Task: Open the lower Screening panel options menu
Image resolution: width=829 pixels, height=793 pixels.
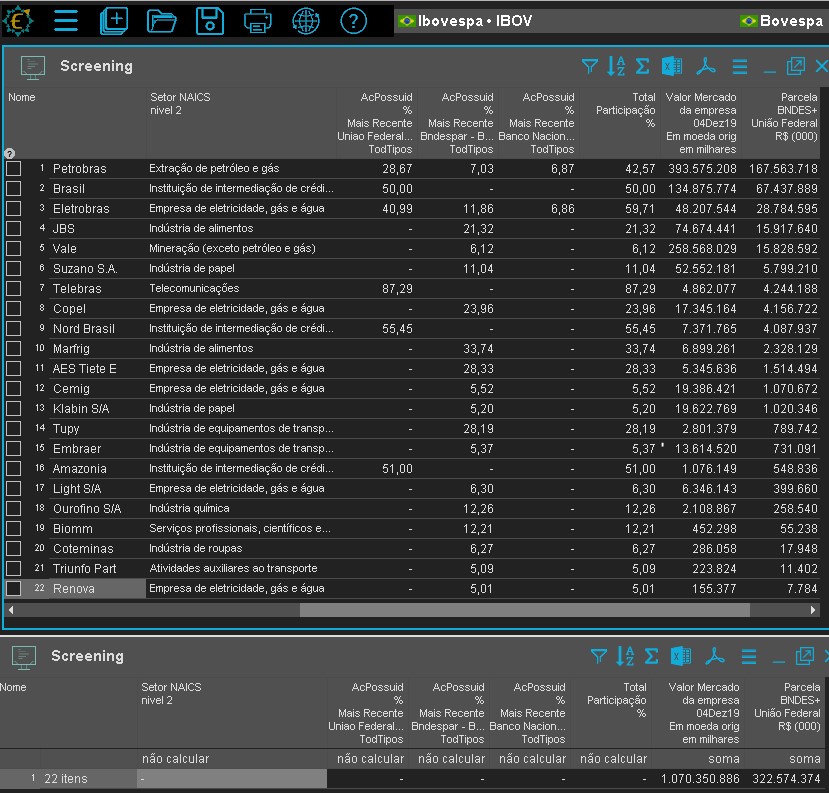Action: click(749, 657)
